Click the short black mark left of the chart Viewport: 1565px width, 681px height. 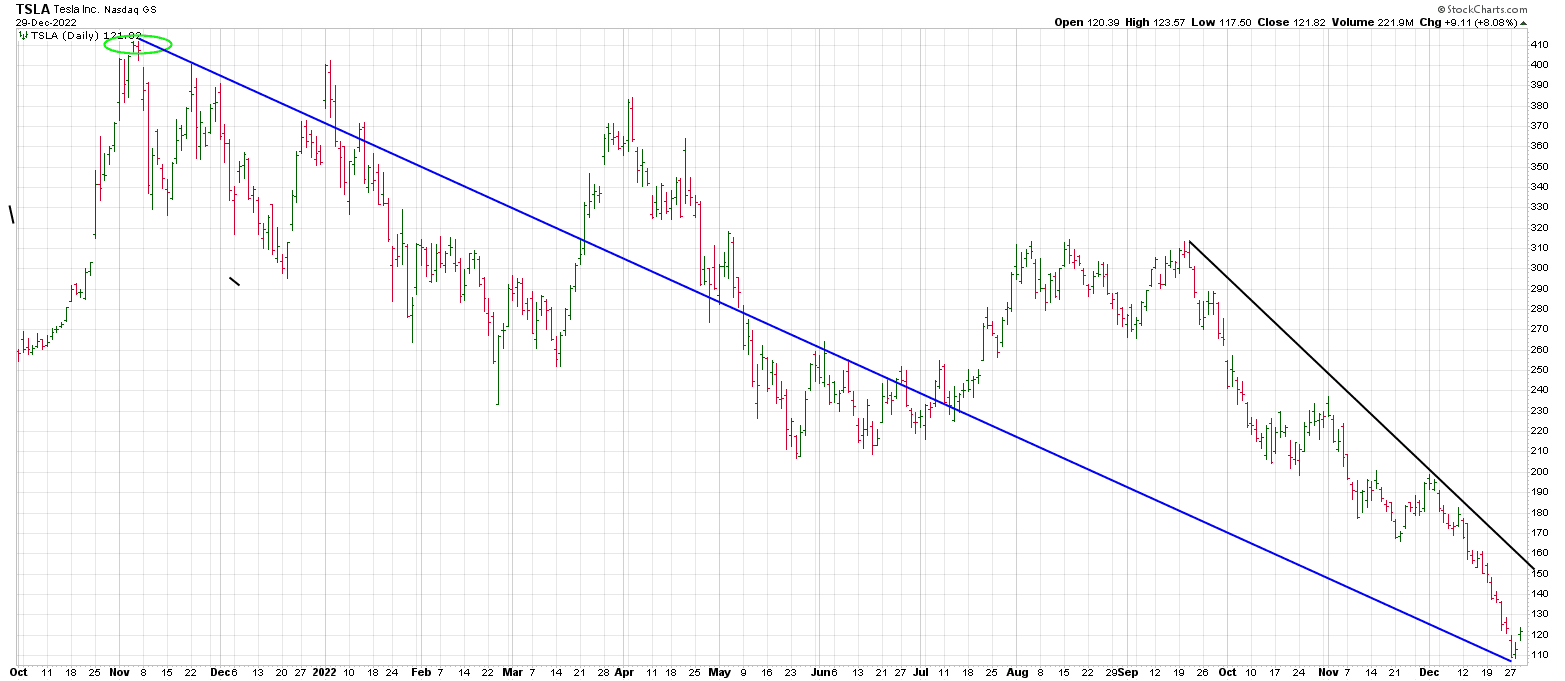(12, 214)
